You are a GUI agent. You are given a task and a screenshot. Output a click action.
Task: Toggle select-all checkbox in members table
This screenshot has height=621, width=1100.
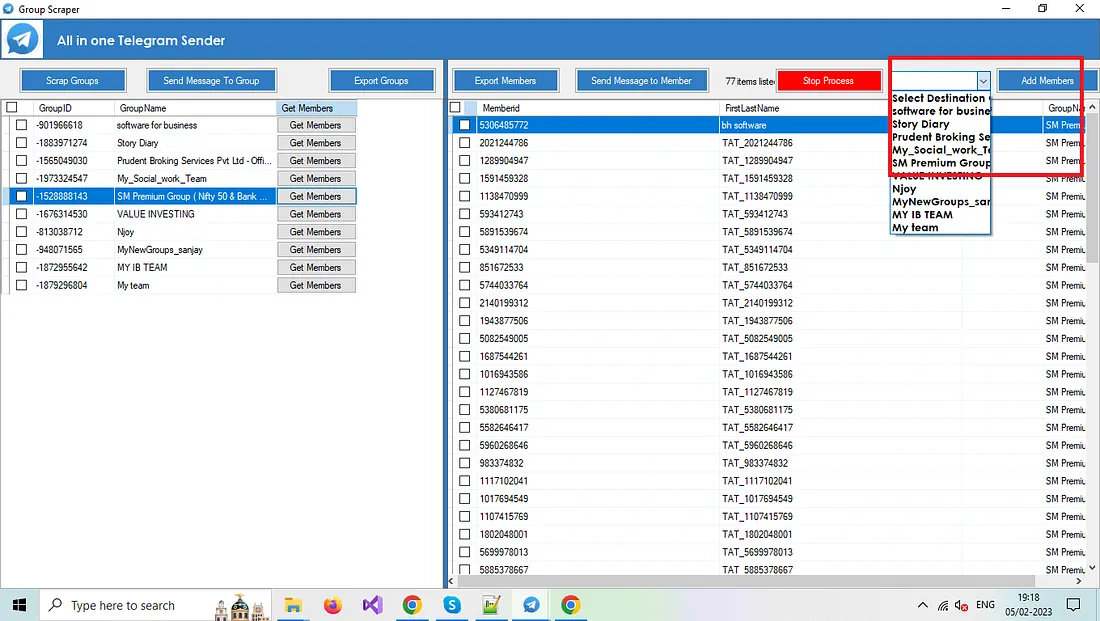coord(455,107)
